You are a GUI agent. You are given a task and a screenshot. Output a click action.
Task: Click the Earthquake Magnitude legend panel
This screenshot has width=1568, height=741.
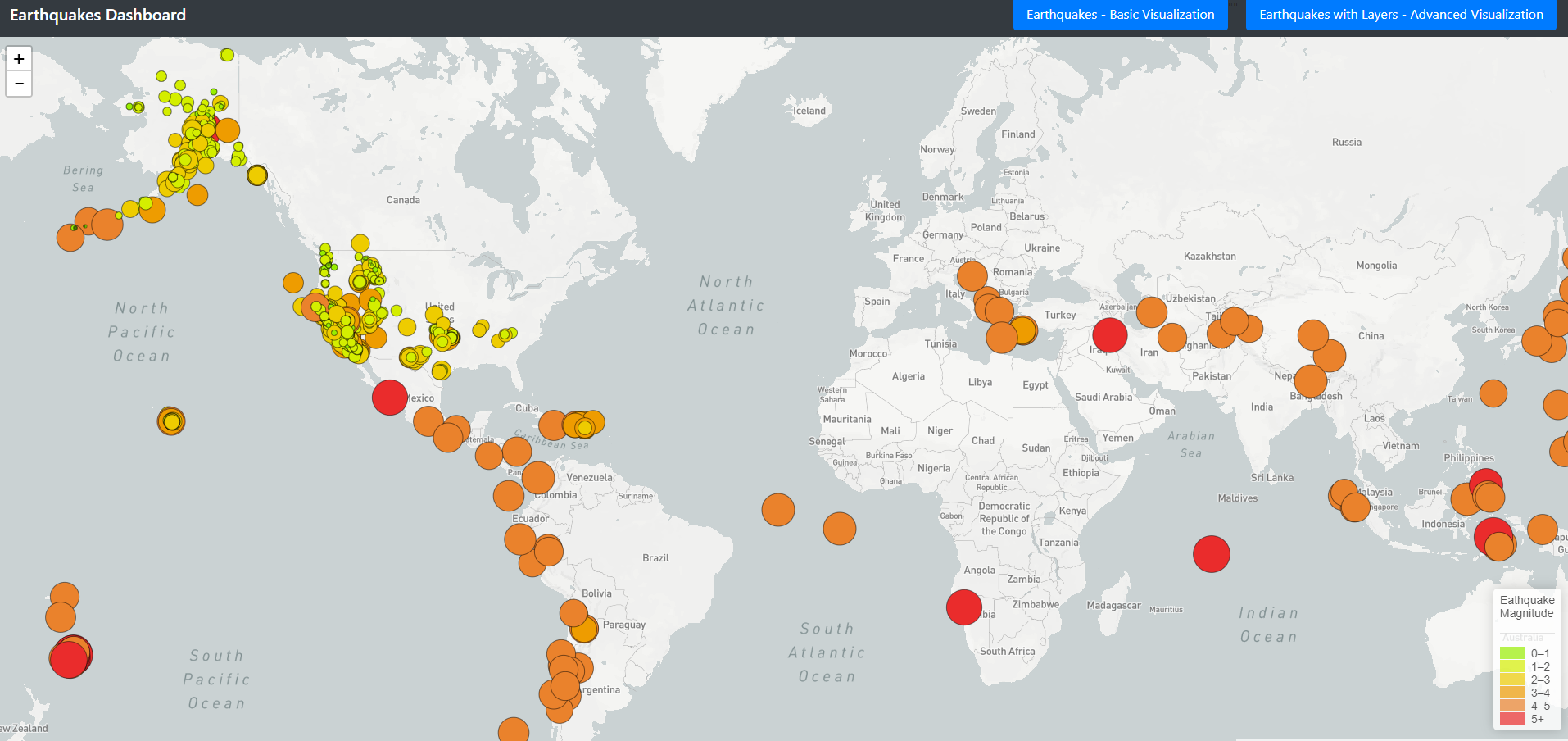coord(1526,607)
